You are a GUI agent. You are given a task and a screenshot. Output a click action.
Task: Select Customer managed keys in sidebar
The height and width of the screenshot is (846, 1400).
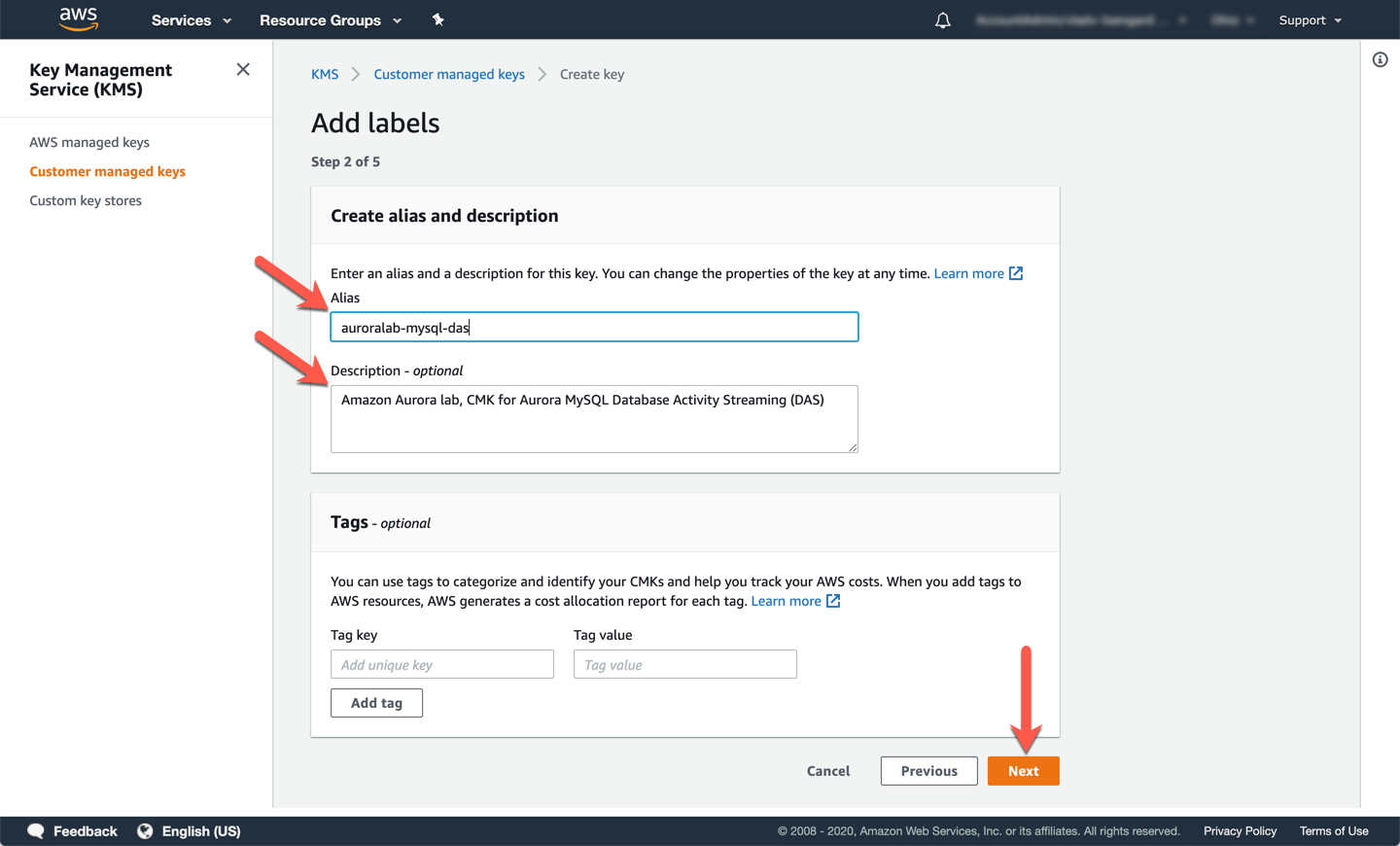coord(107,171)
